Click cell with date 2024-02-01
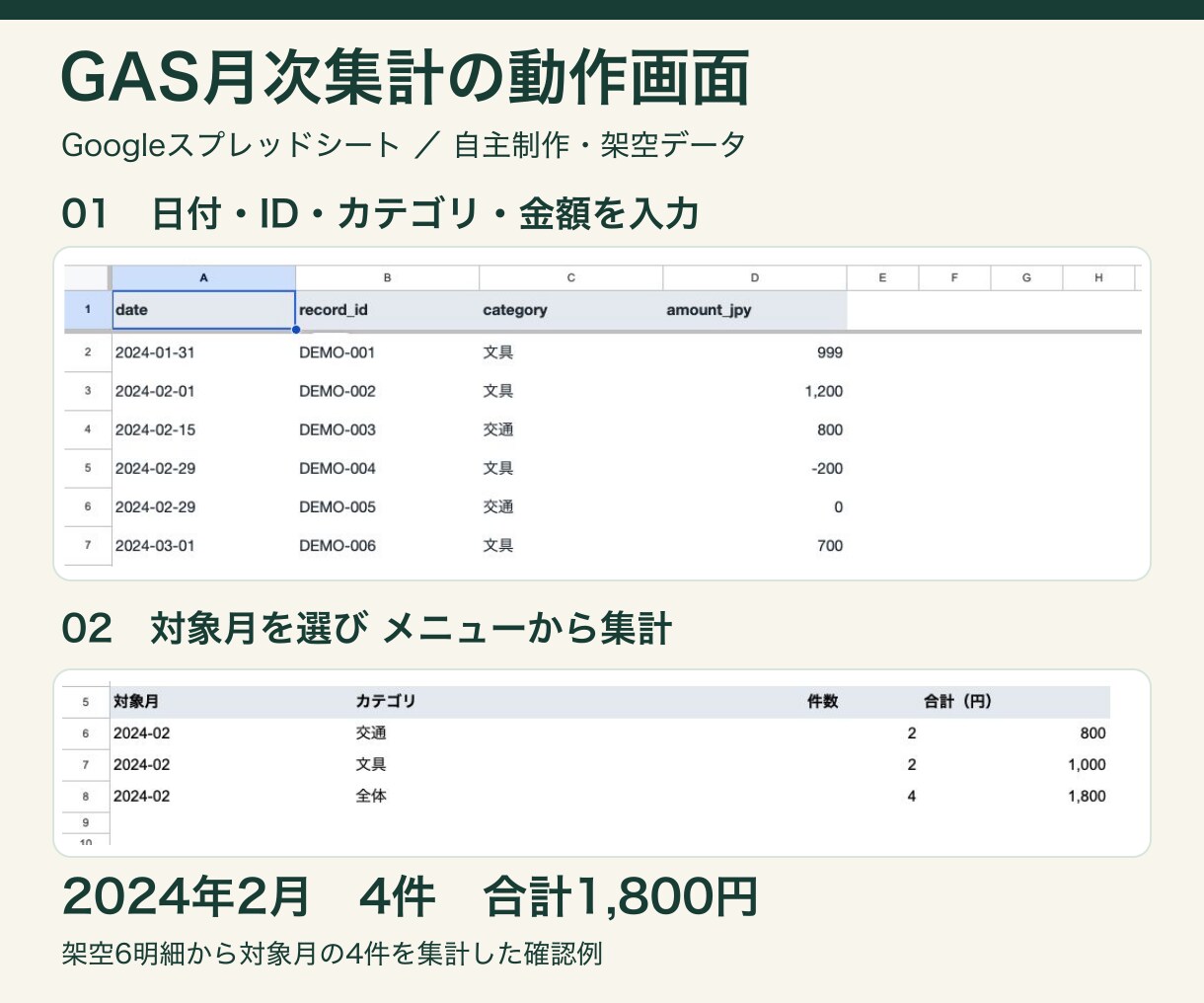1204x1003 pixels. (203, 391)
